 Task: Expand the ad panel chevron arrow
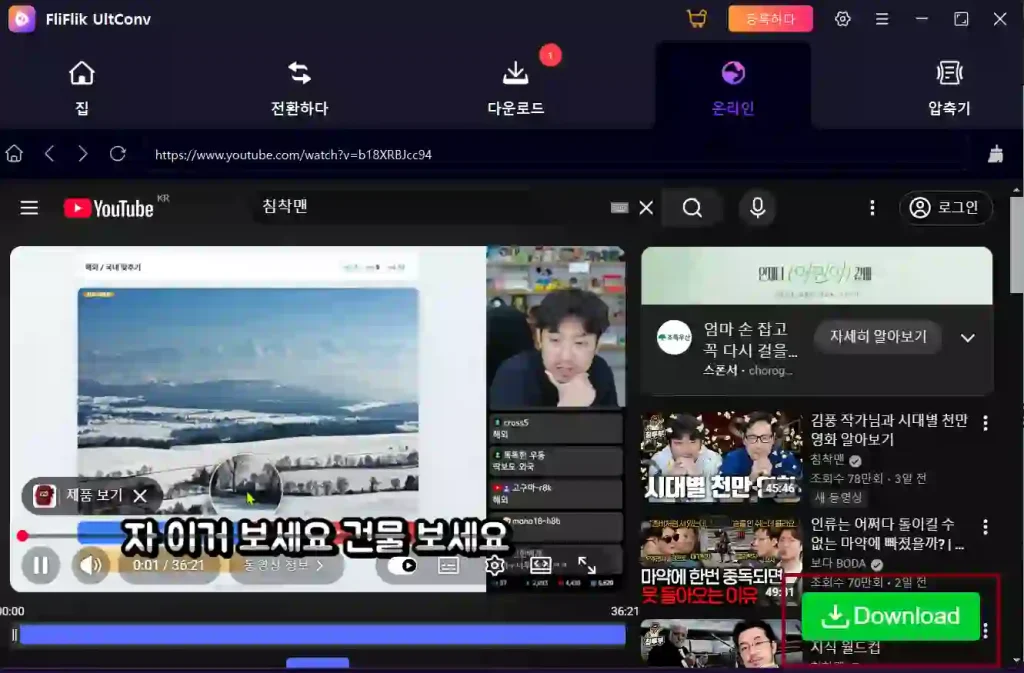tap(967, 338)
